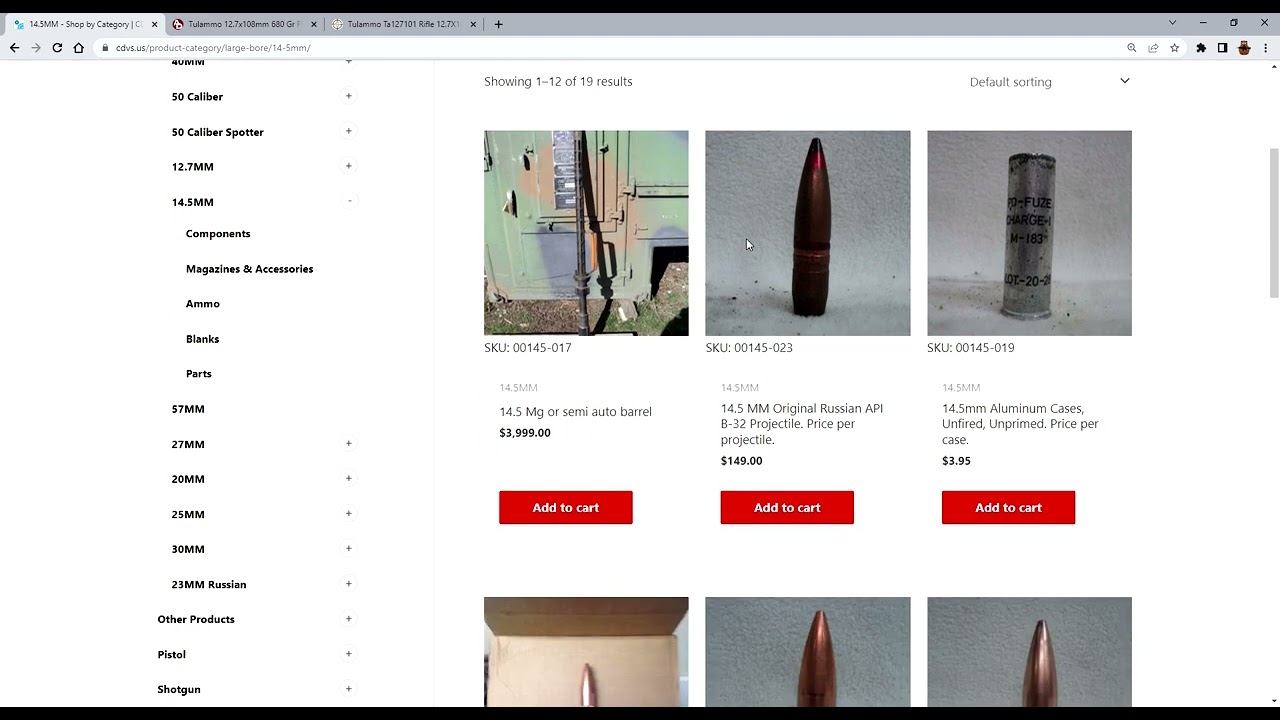Open the Other Products category link

(196, 620)
